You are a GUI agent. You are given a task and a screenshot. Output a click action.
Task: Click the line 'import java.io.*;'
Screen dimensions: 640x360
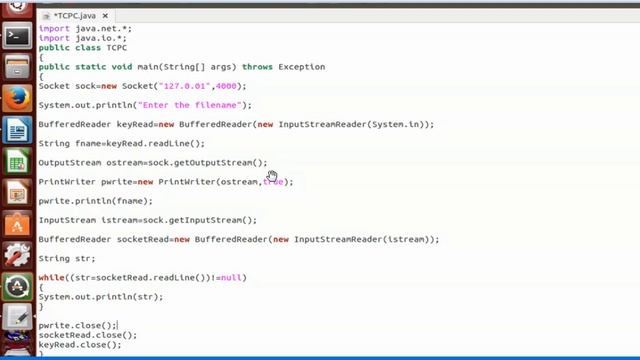[83, 38]
